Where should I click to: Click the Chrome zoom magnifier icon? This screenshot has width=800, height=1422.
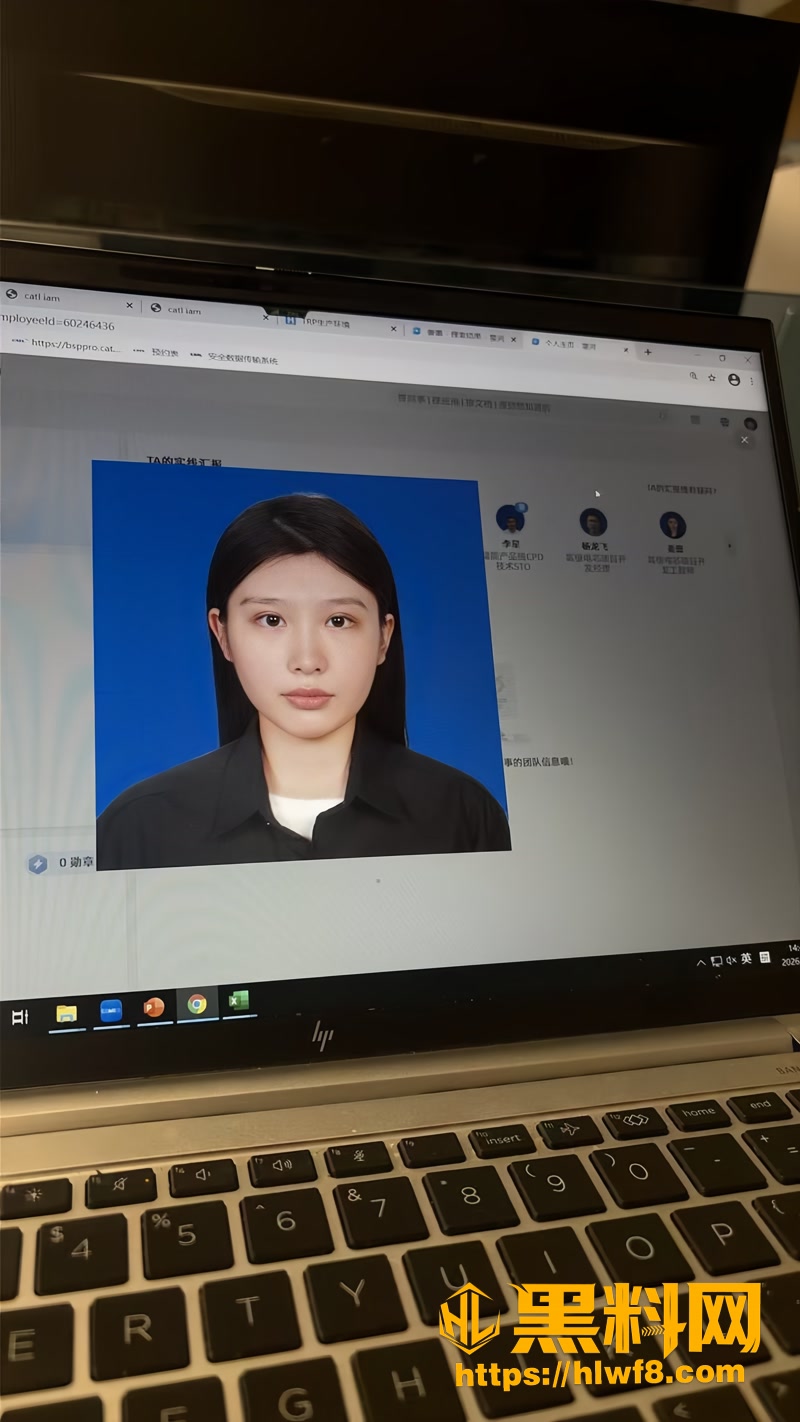click(x=693, y=375)
